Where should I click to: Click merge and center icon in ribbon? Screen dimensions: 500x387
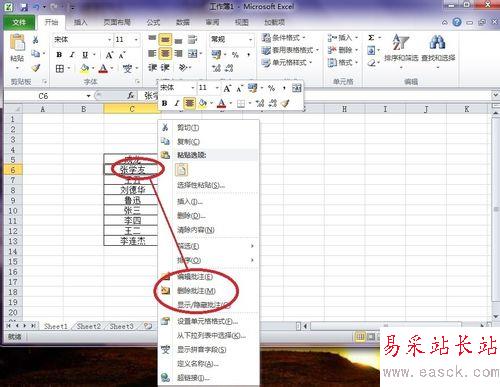point(193,53)
